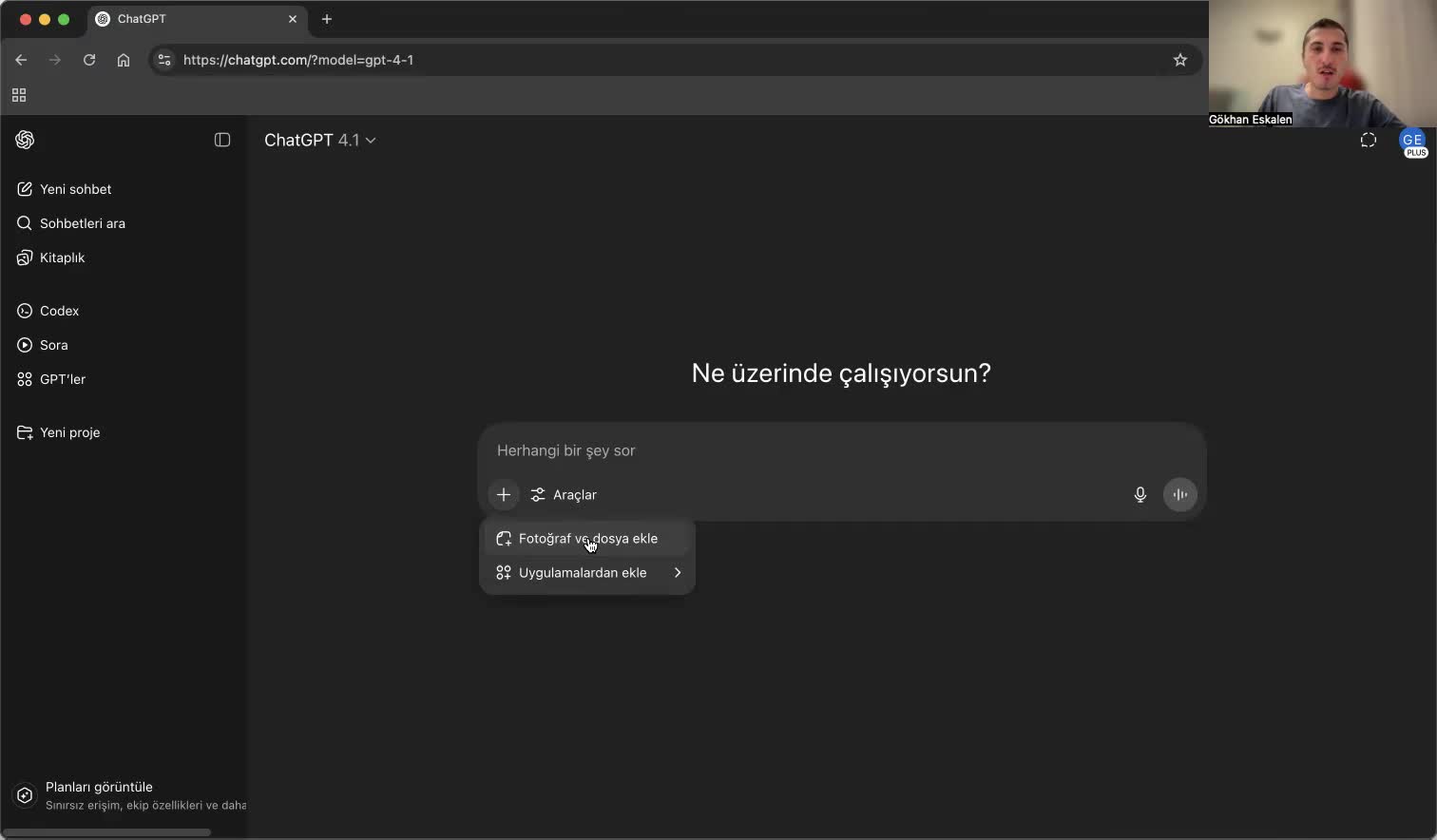The height and width of the screenshot is (840, 1437).
Task: Open the GE profile avatar menu
Action: pyautogui.click(x=1413, y=142)
